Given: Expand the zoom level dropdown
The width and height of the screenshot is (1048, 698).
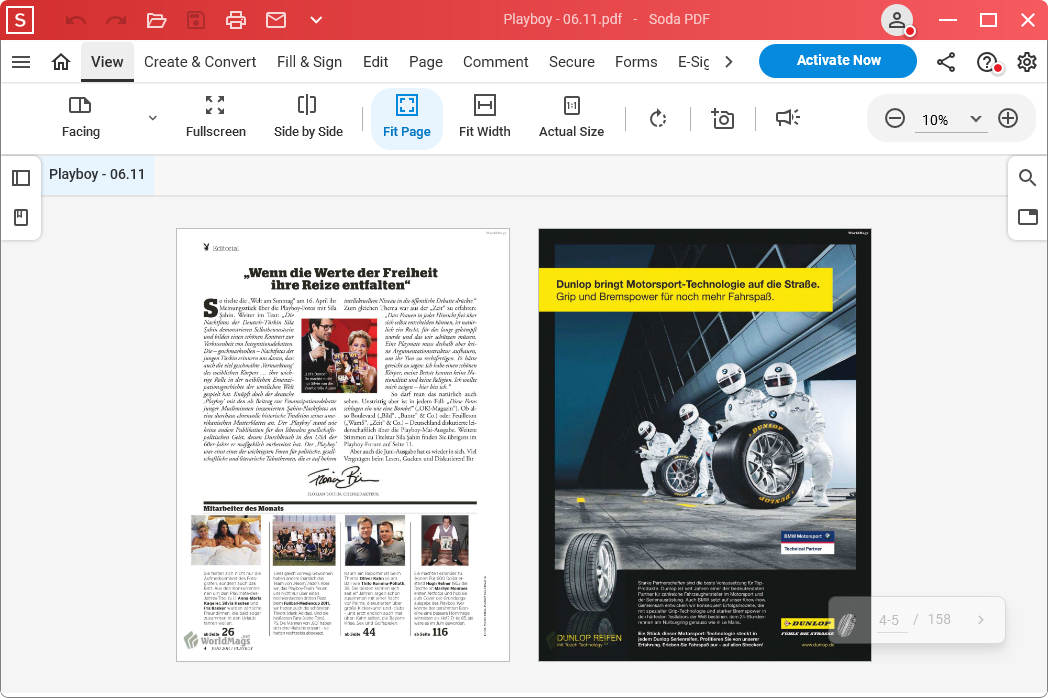Looking at the screenshot, I should [x=976, y=119].
